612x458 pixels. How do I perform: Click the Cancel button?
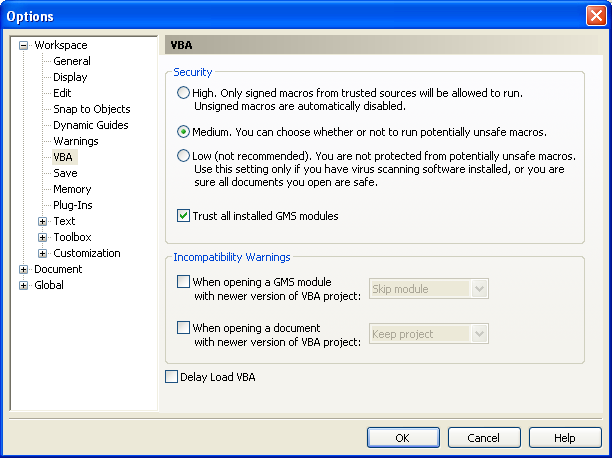(484, 438)
